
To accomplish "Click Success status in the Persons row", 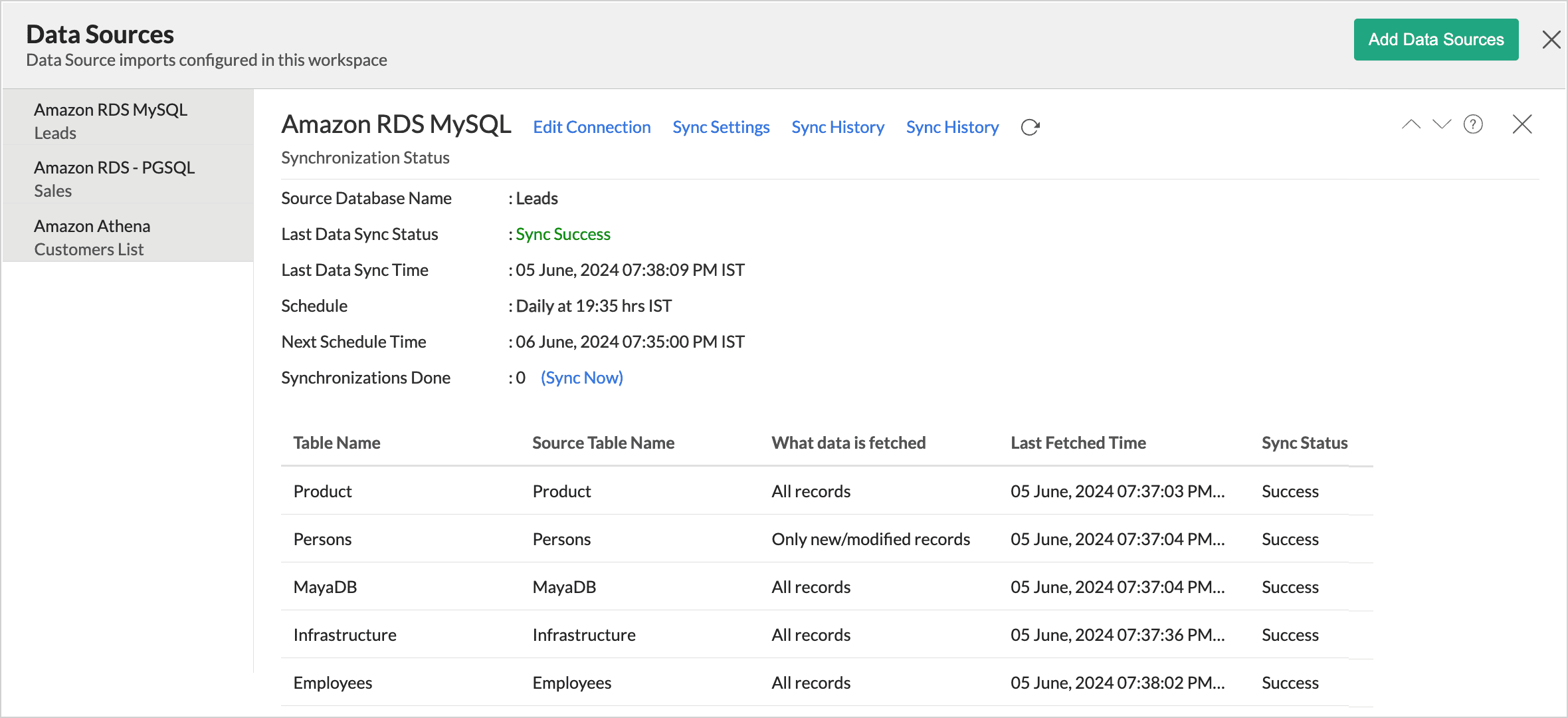I will pyautogui.click(x=1290, y=539).
